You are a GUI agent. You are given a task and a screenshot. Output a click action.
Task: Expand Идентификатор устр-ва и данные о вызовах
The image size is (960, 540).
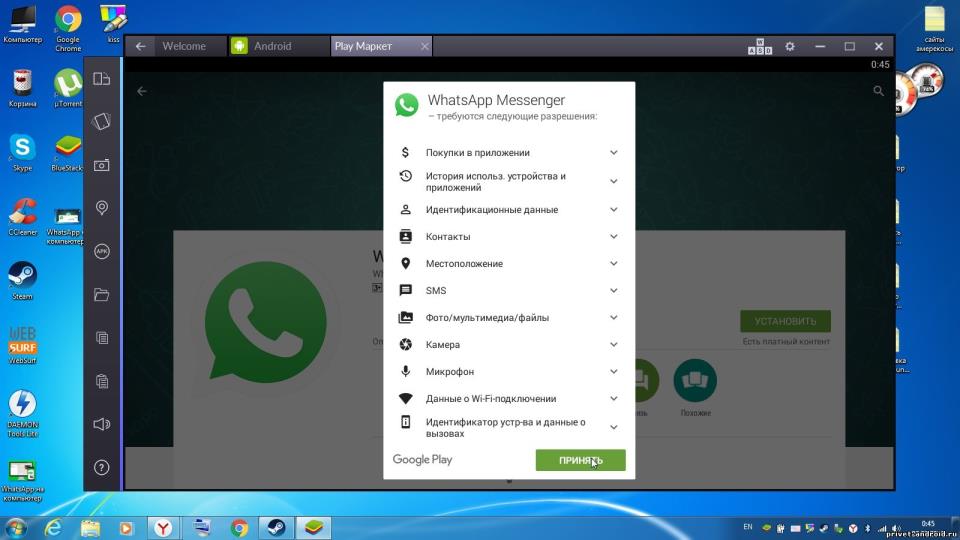pyautogui.click(x=613, y=427)
